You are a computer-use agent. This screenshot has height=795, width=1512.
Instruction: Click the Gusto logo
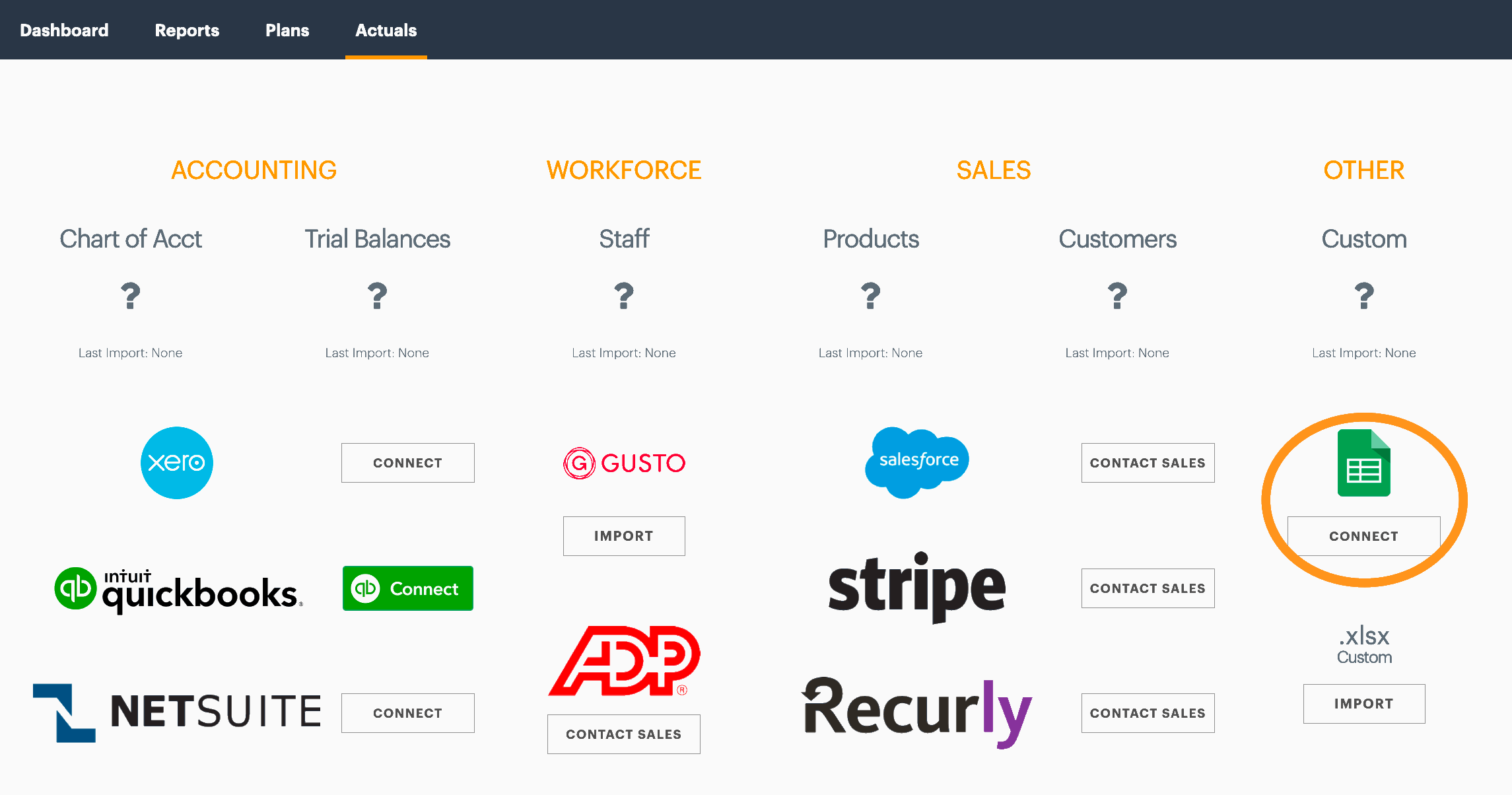624,463
